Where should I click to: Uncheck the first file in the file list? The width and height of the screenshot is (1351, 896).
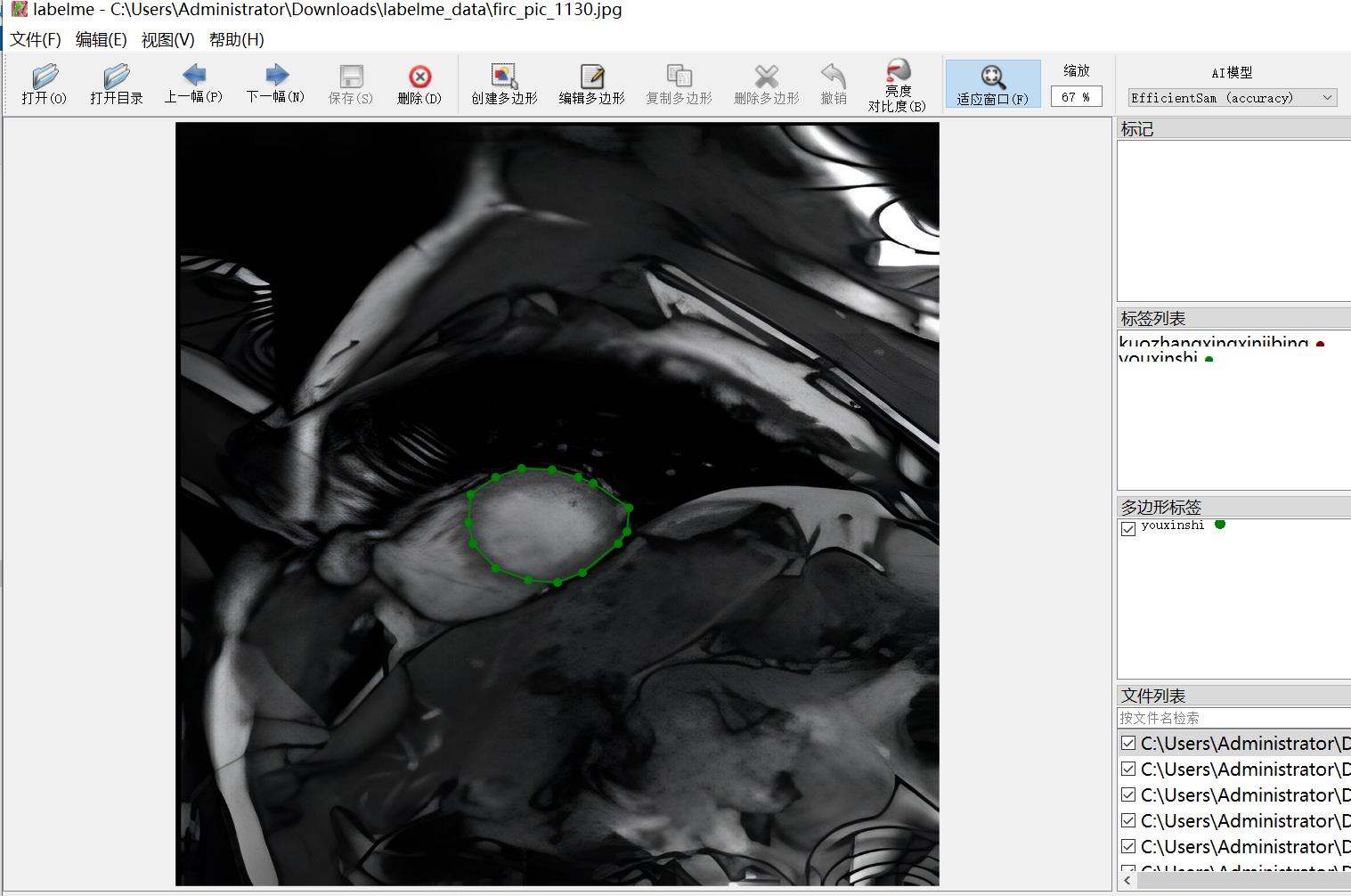point(1128,743)
